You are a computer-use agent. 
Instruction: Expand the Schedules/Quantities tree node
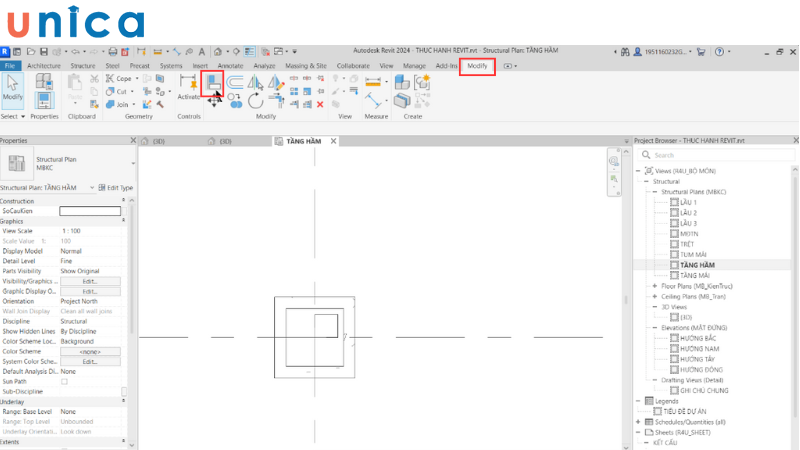(639, 421)
